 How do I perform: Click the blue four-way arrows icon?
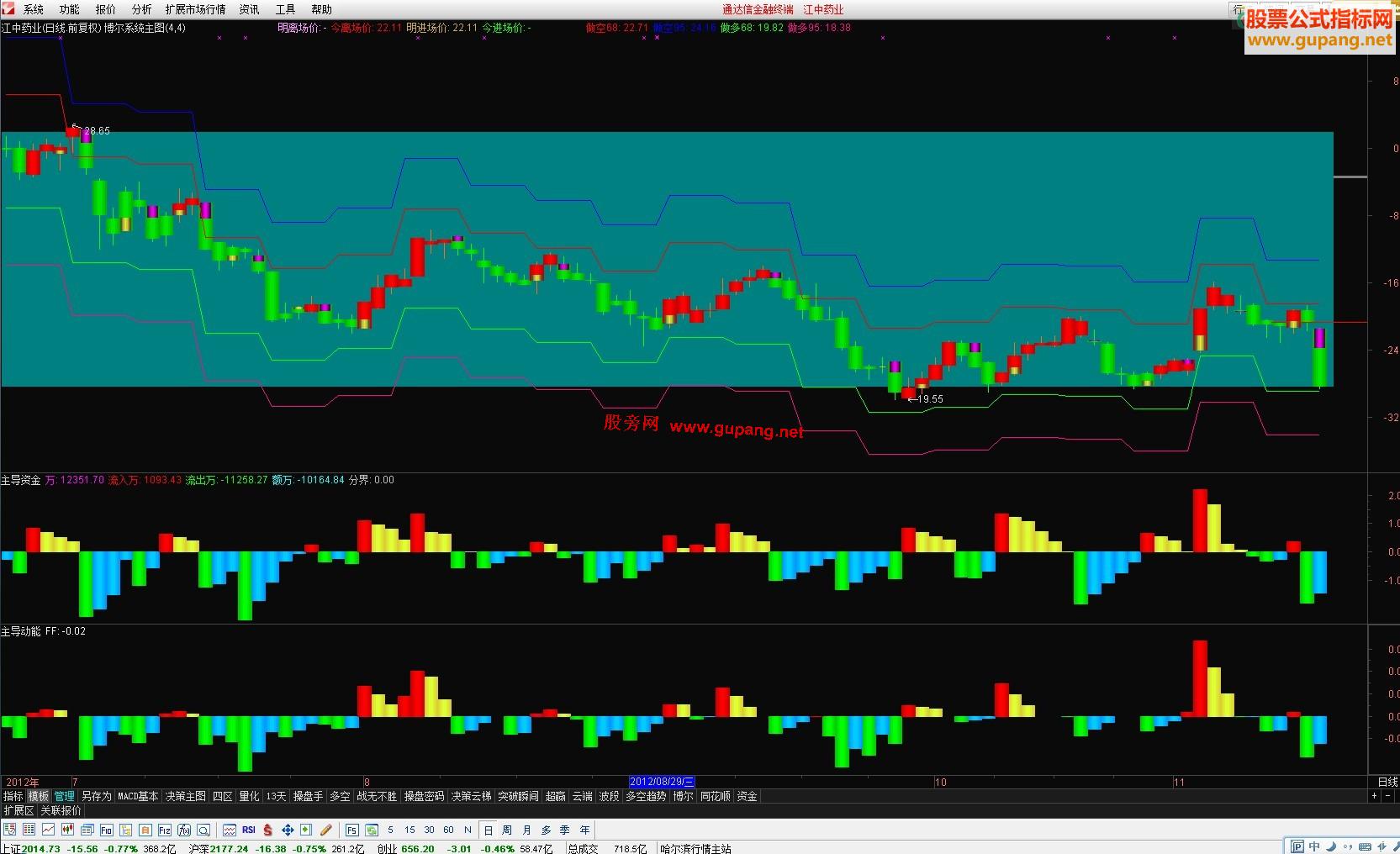[x=288, y=830]
